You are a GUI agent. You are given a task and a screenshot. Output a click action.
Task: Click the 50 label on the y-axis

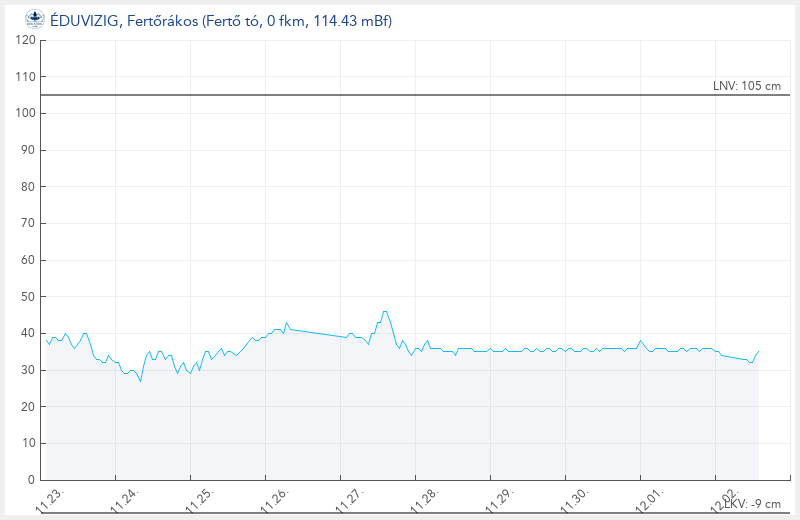pyautogui.click(x=29, y=297)
